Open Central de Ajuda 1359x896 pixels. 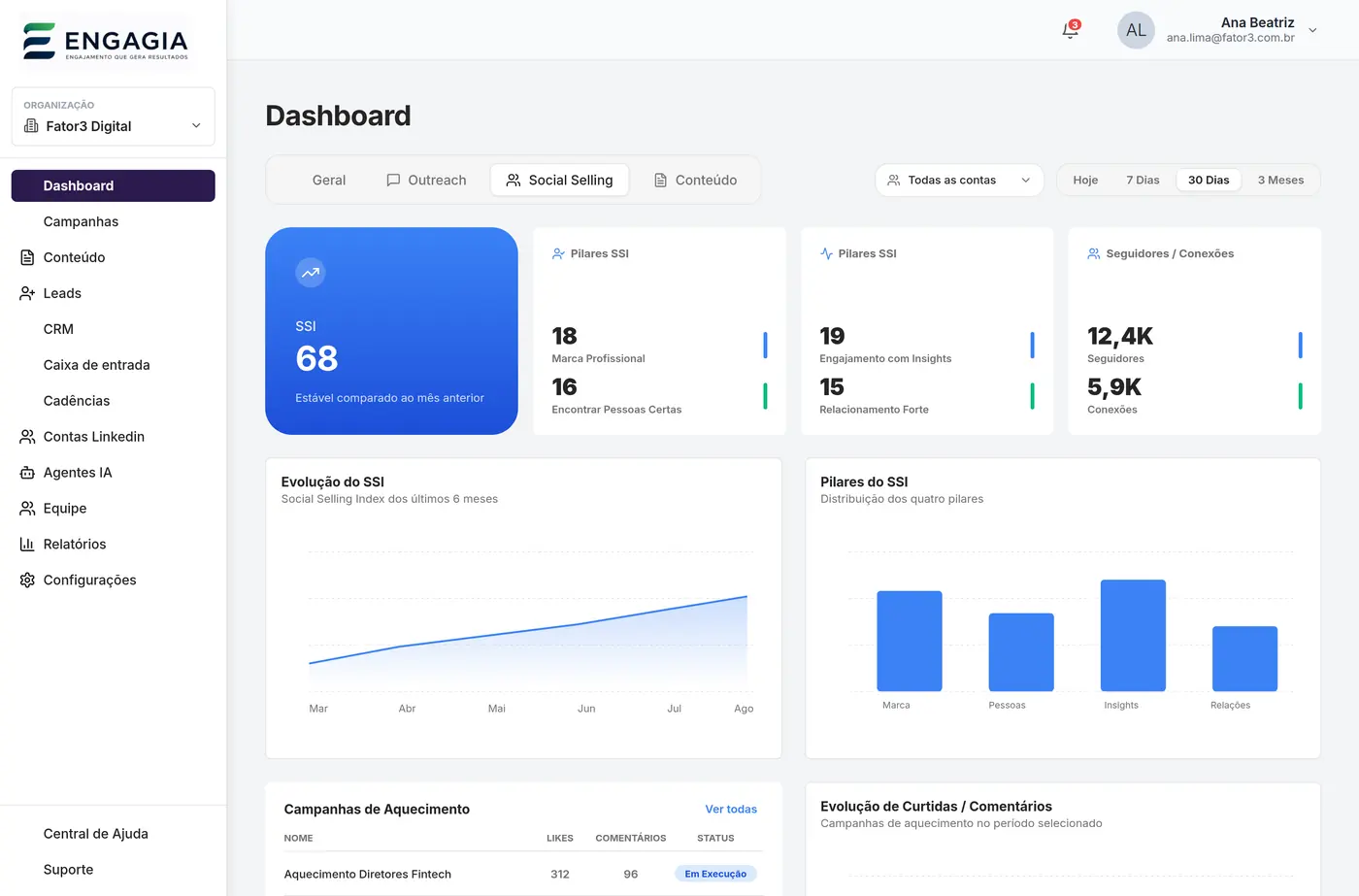tap(96, 834)
